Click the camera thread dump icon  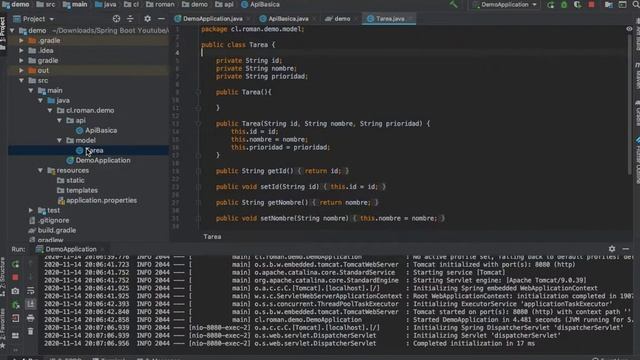click(x=15, y=291)
